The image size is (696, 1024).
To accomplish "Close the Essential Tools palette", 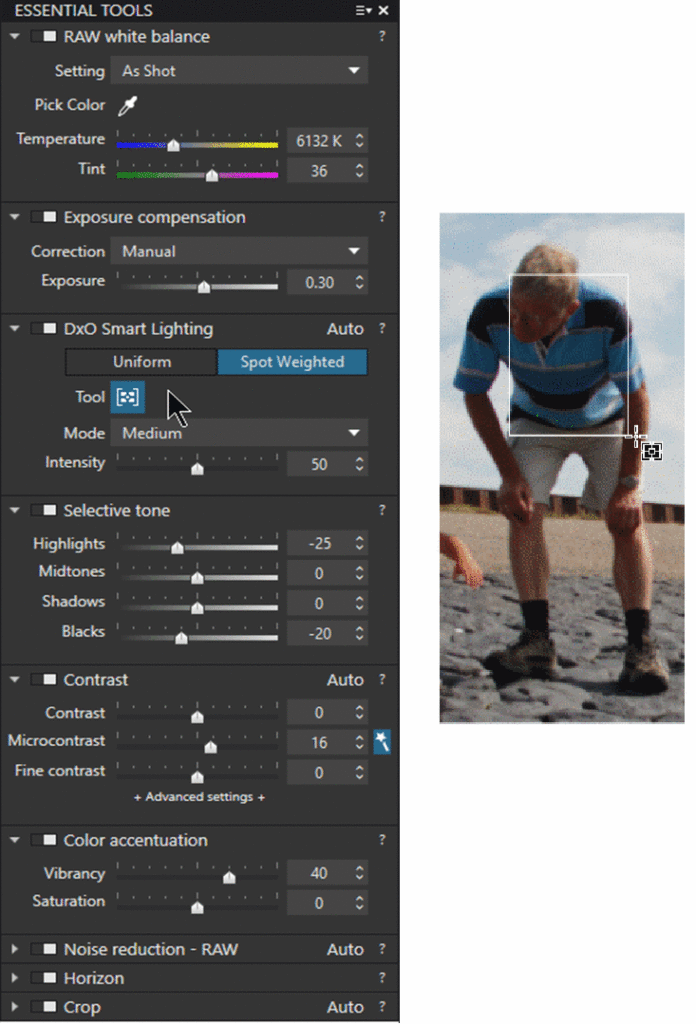I will [384, 10].
